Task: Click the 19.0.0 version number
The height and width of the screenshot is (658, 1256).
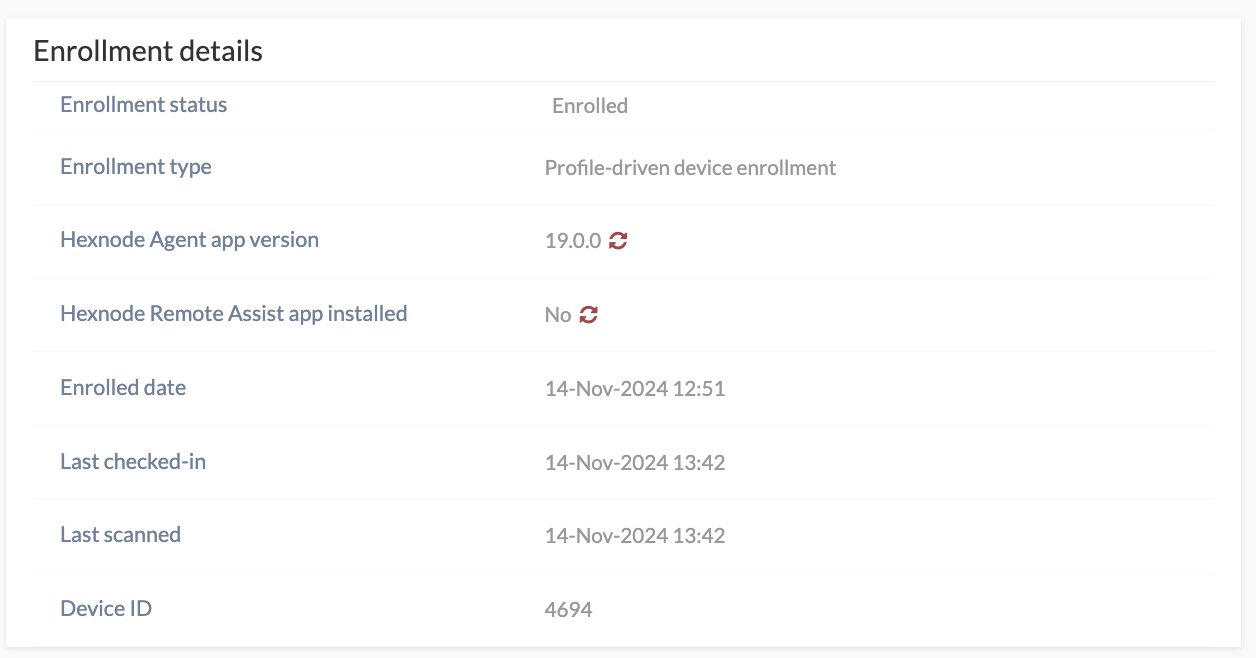Action: (573, 241)
